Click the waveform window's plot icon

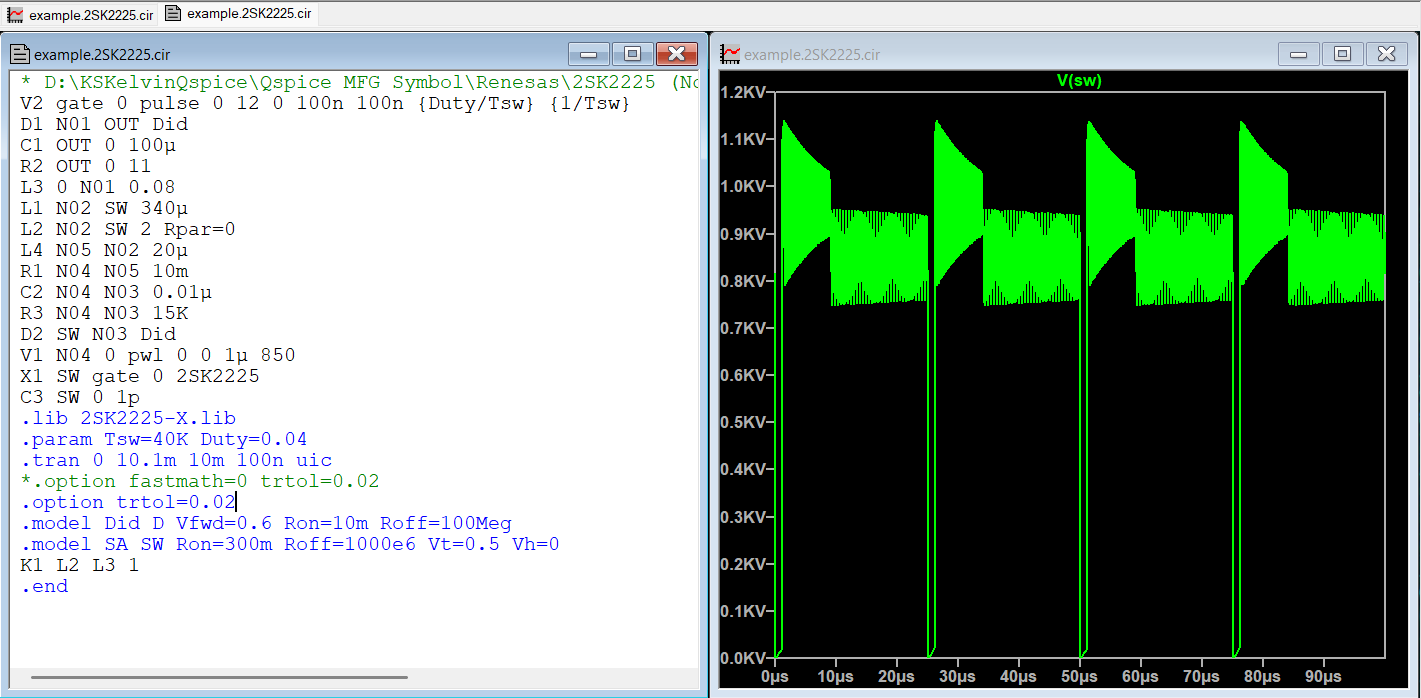(x=731, y=55)
